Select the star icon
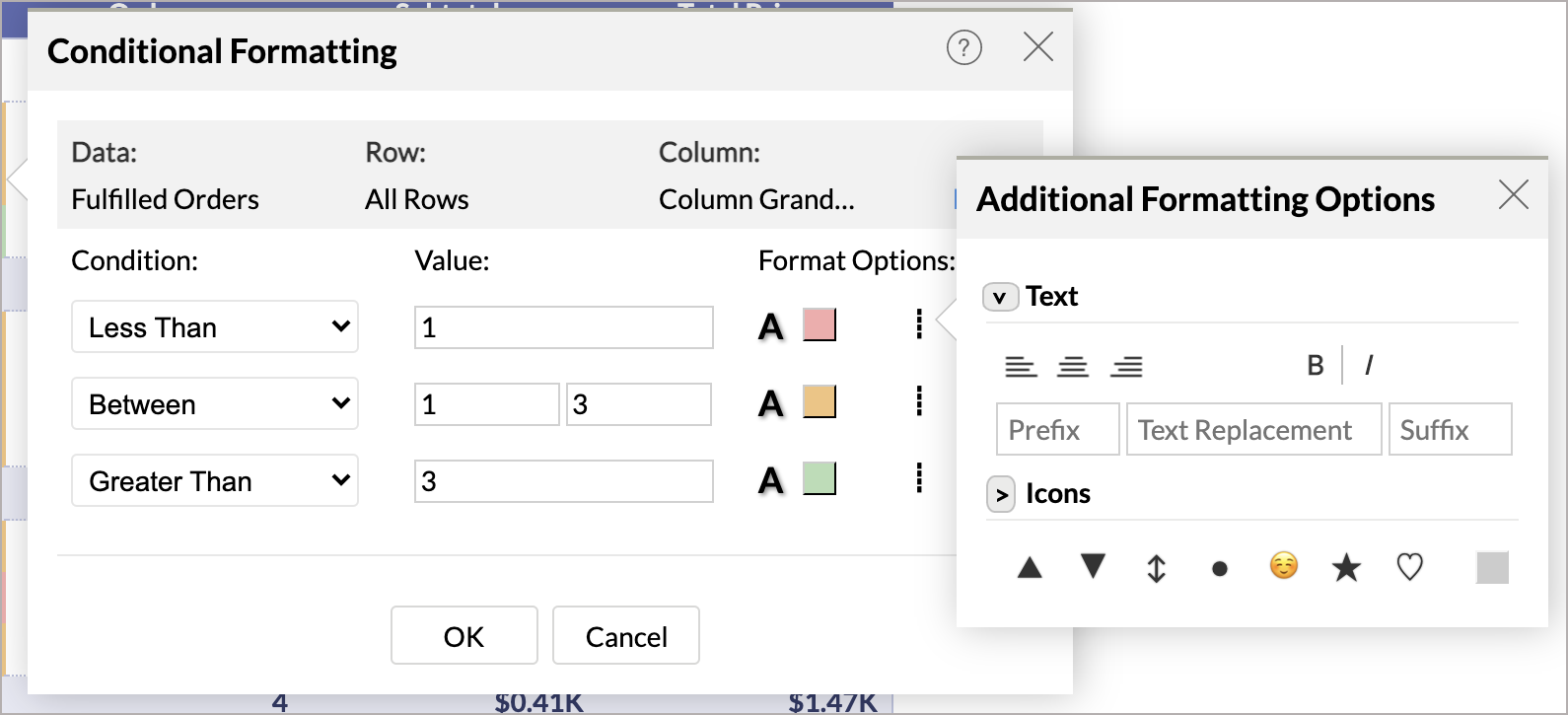Viewport: 1568px width, 715px height. 1346,567
